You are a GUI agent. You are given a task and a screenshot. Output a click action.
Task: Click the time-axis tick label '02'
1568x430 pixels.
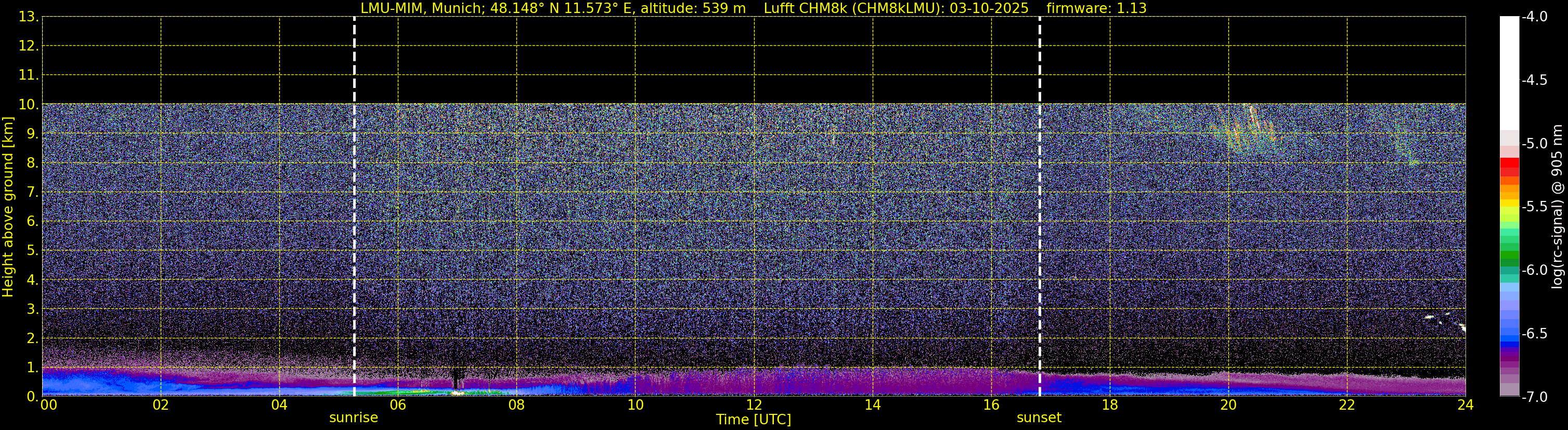(161, 405)
